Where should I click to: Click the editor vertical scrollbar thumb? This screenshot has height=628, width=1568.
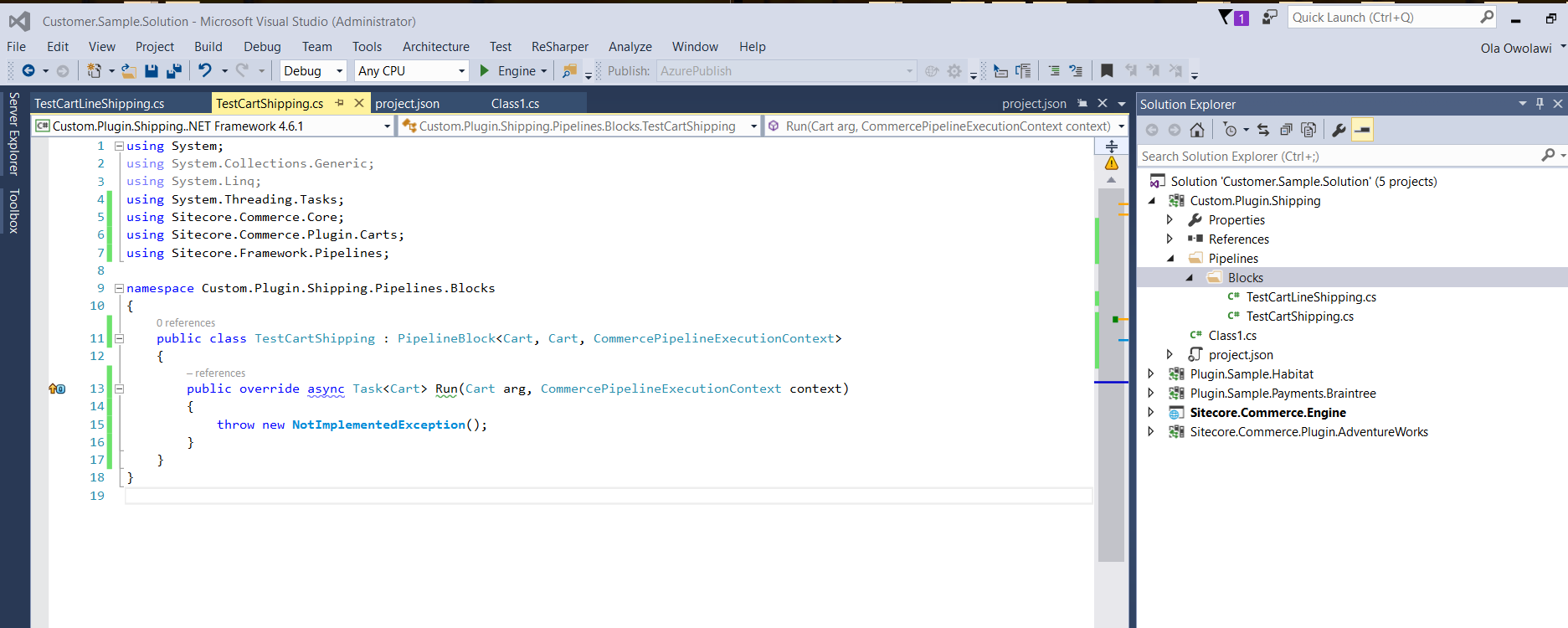coord(1111,374)
